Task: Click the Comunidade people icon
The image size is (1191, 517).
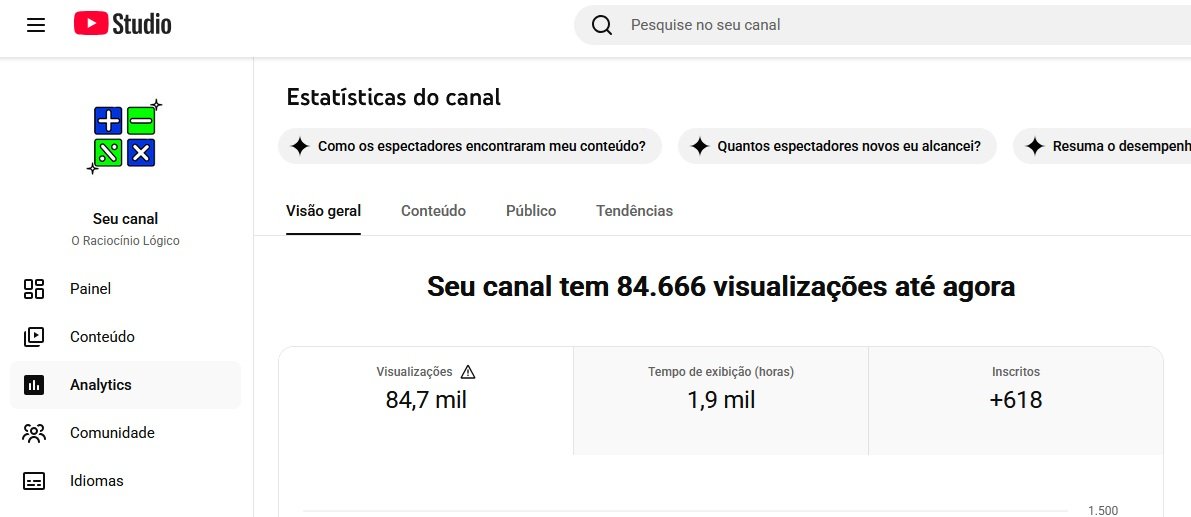Action: [x=34, y=433]
